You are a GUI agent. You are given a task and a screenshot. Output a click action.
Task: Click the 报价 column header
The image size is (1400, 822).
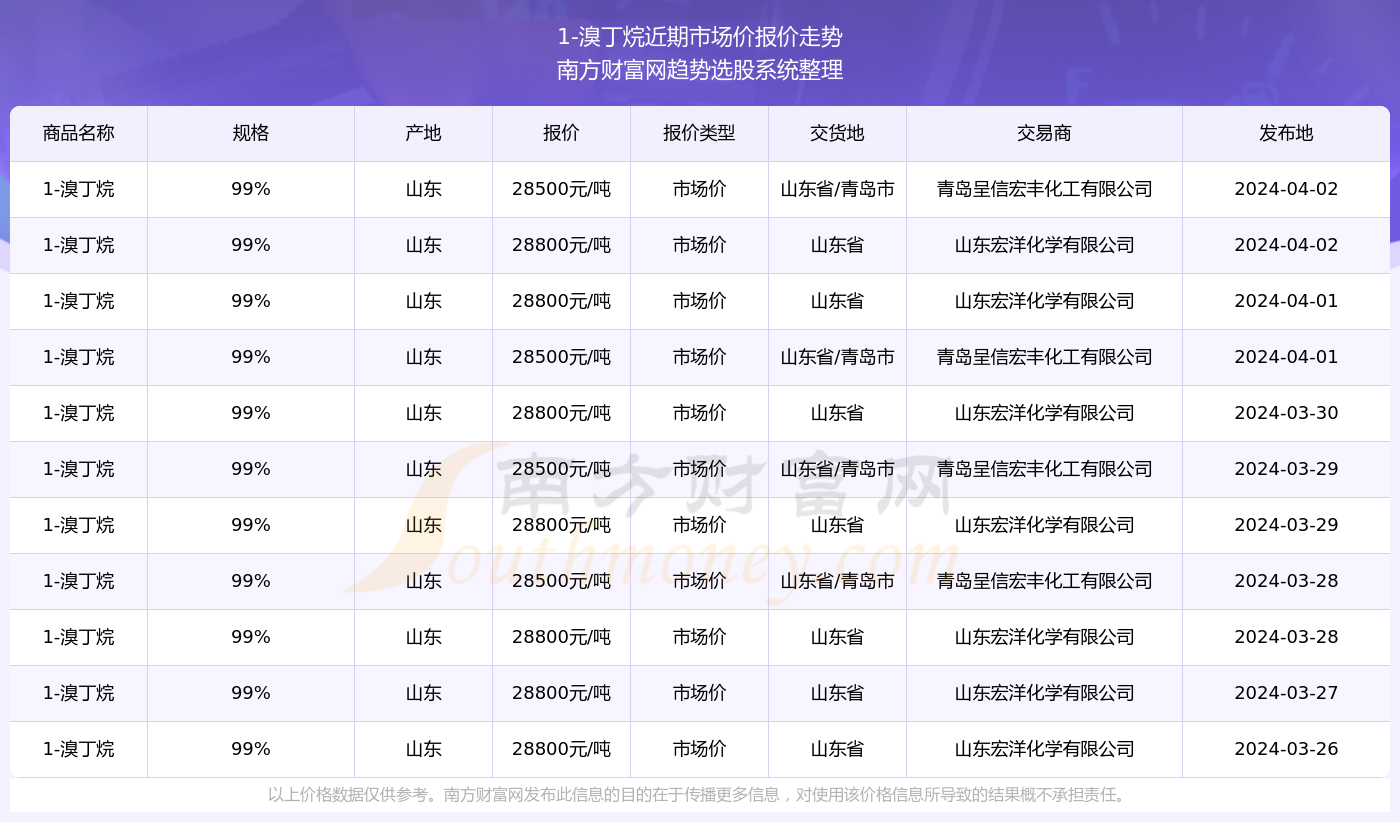[x=560, y=133]
